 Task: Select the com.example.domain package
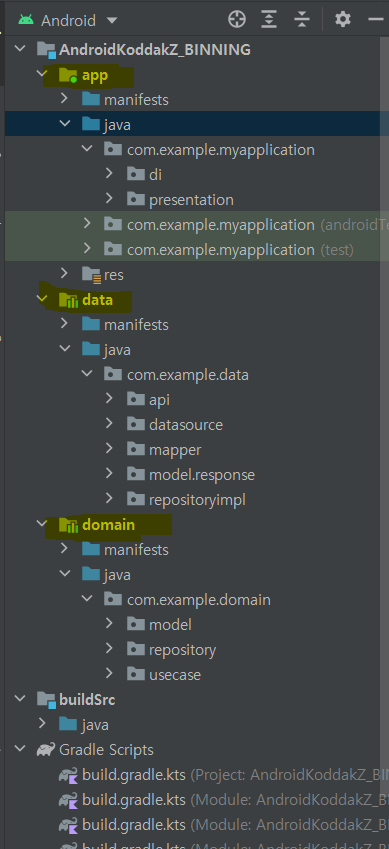tap(187, 599)
